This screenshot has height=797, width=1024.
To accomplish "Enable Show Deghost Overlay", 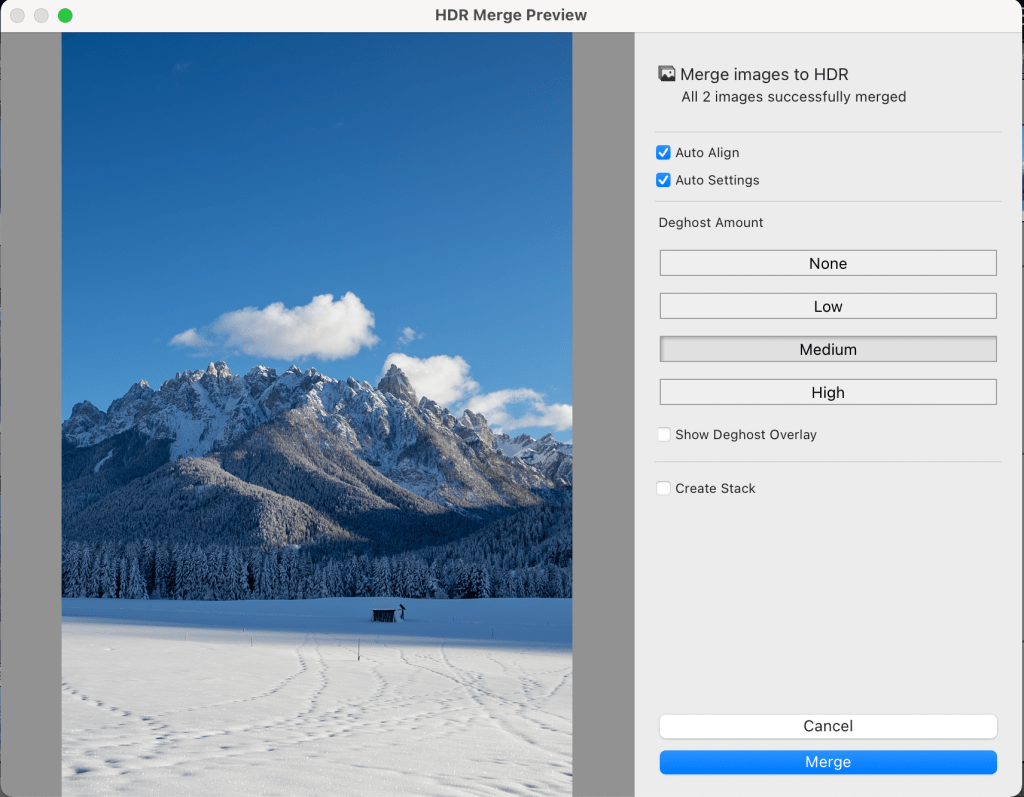I will [x=663, y=435].
